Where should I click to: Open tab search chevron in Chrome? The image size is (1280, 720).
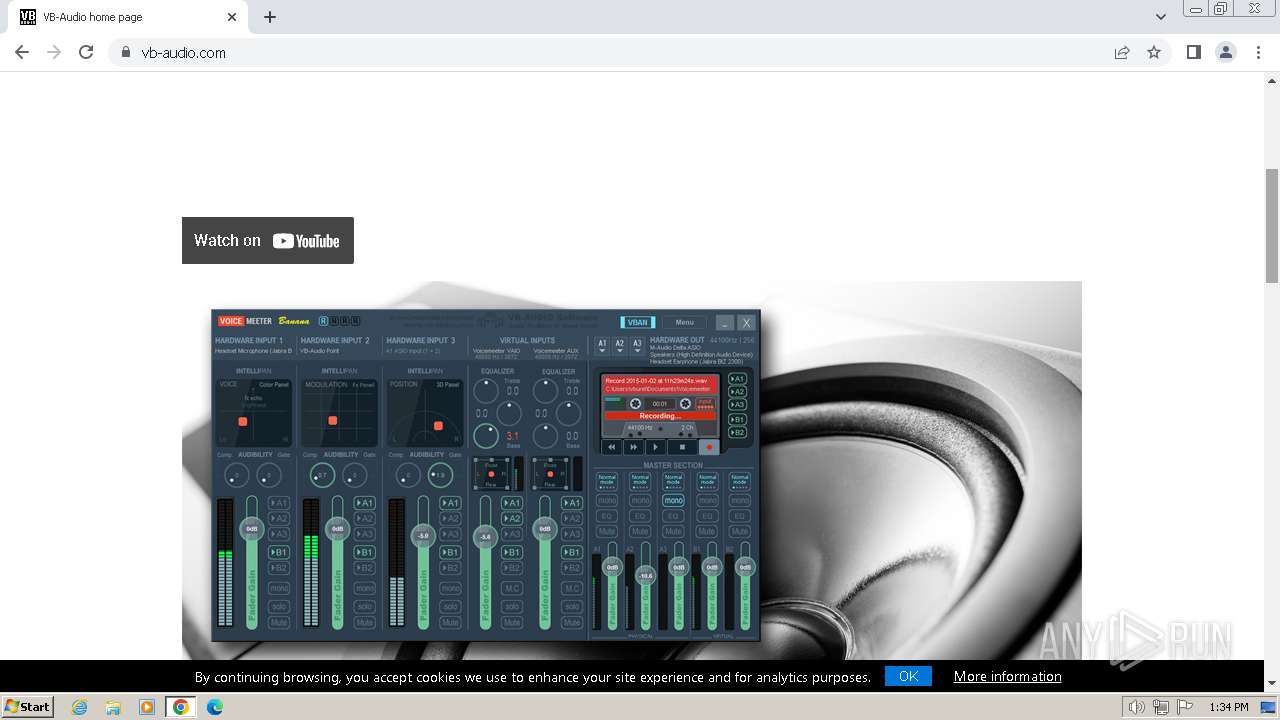click(x=1161, y=17)
